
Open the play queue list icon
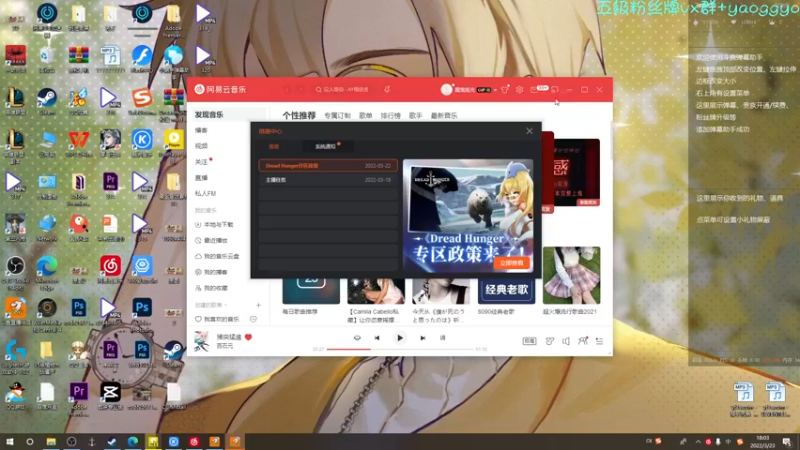point(599,341)
